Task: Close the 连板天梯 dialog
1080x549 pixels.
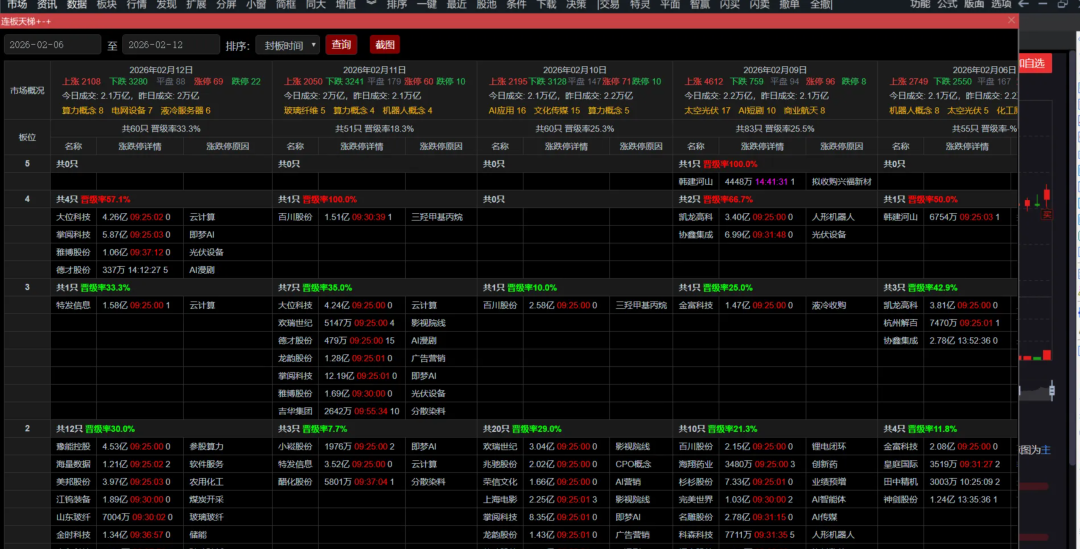Action: click(x=1011, y=21)
